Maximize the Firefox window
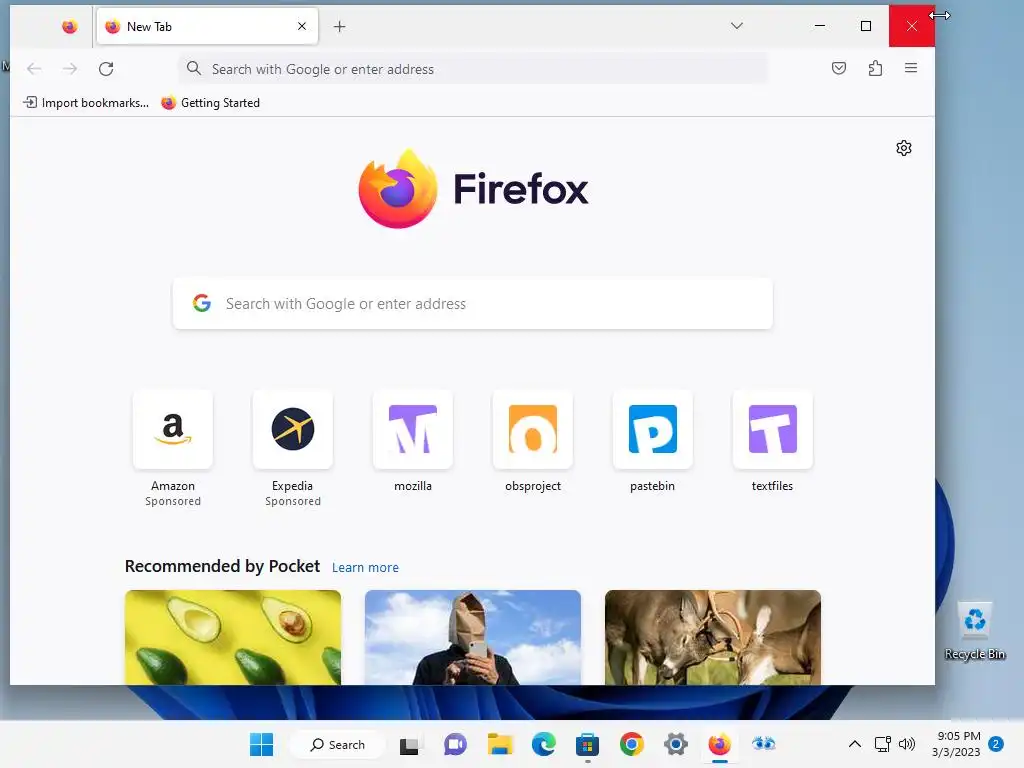1024x768 pixels. coord(866,26)
